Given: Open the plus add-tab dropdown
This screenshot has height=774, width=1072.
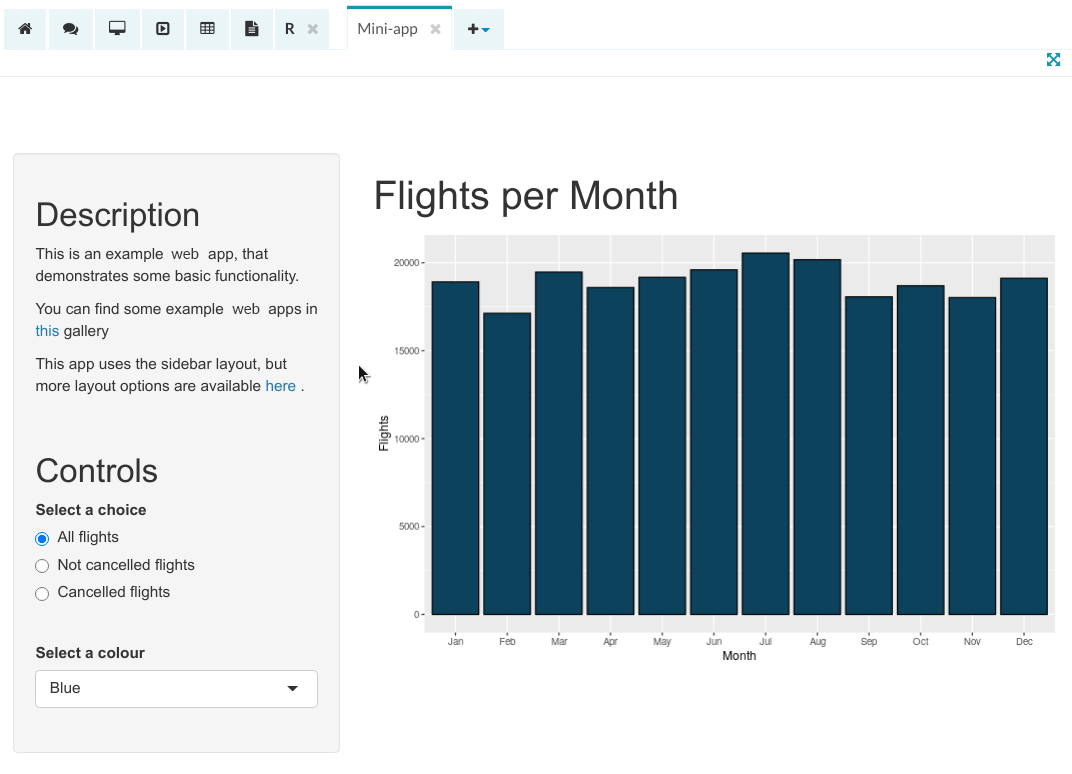Looking at the screenshot, I should coord(479,29).
